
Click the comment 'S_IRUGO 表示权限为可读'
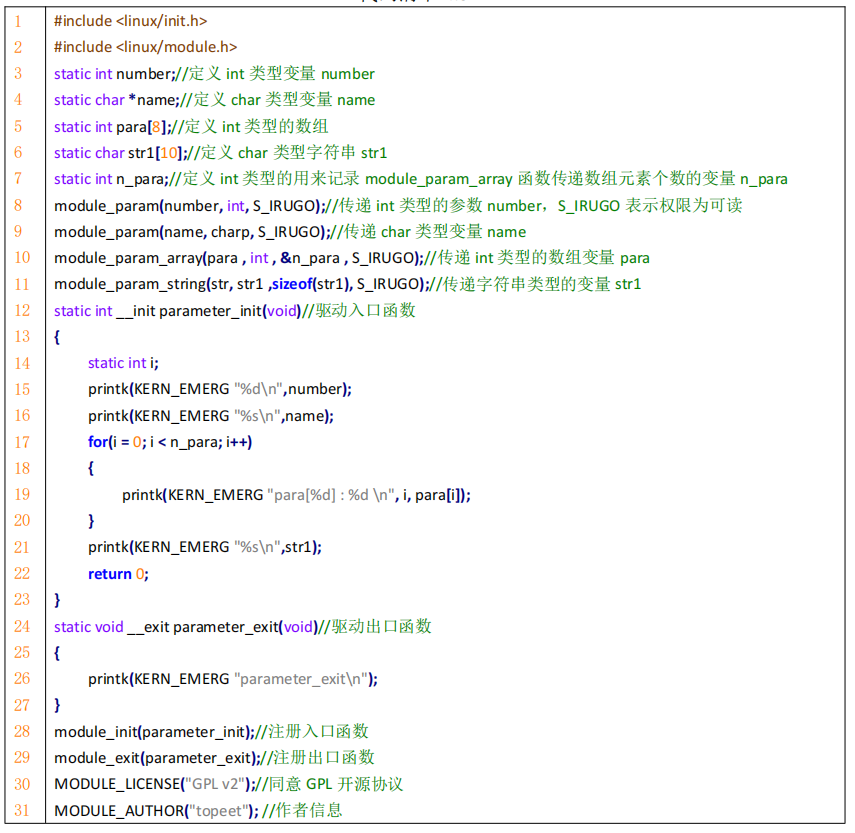click(x=649, y=206)
